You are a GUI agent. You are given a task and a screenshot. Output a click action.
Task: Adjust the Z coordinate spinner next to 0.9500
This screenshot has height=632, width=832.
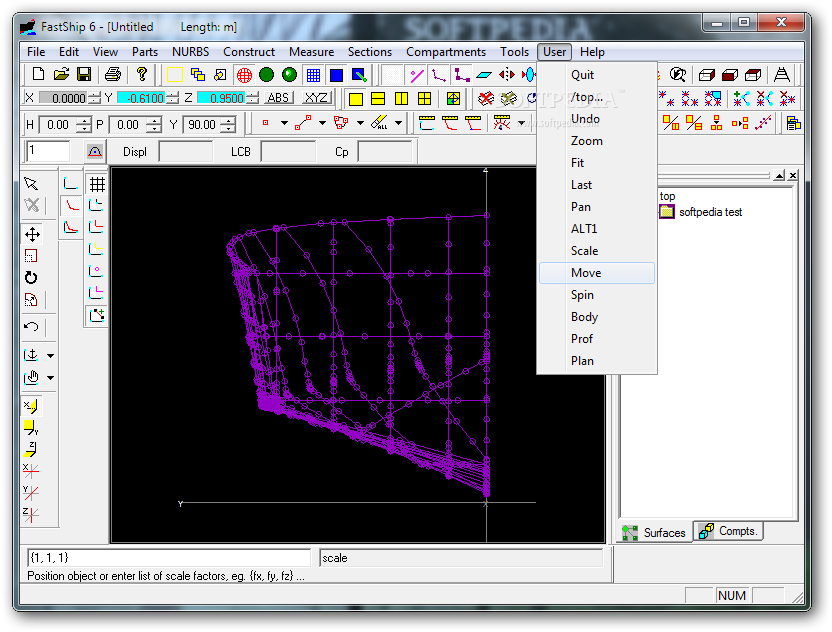click(253, 98)
